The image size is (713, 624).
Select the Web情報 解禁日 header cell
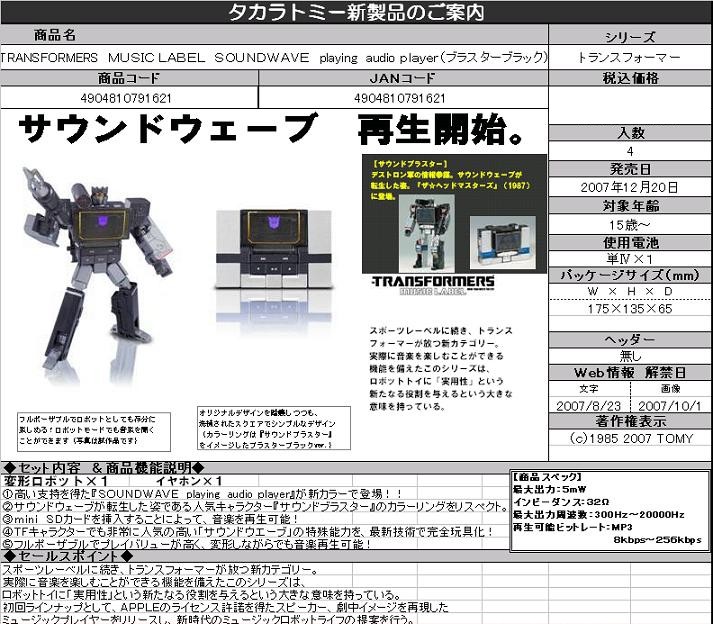coord(630,372)
